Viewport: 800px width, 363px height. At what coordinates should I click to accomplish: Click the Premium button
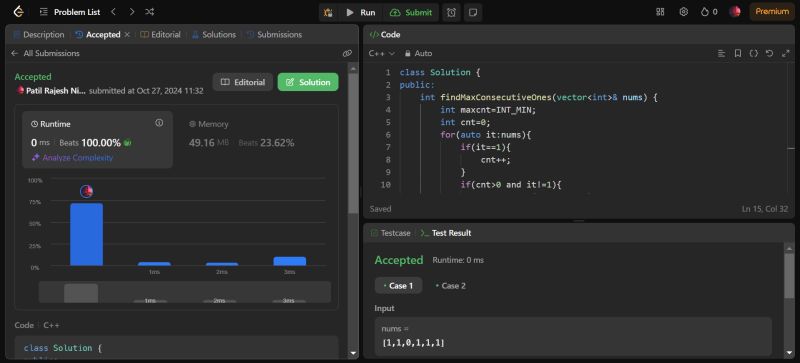[772, 12]
